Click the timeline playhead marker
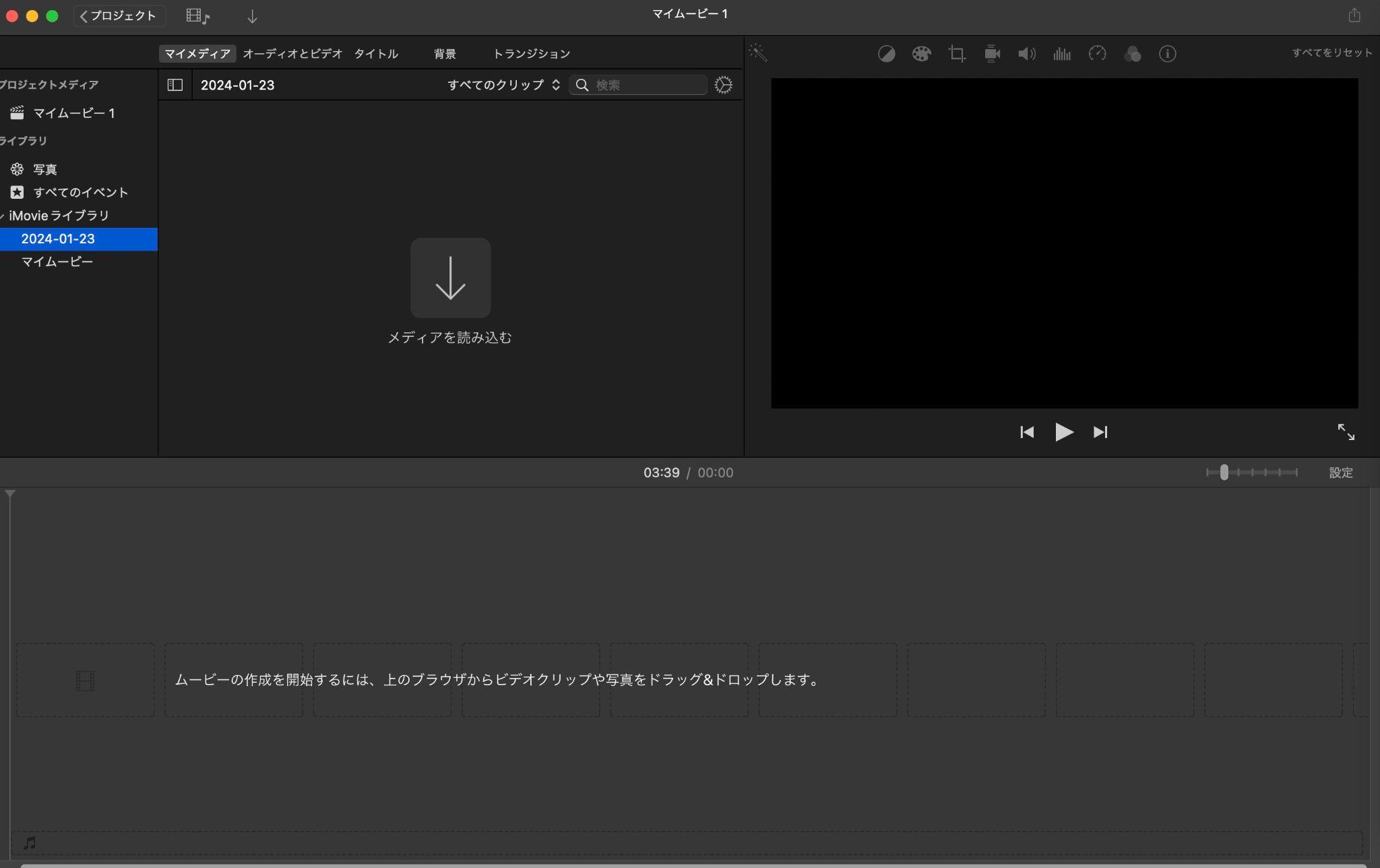 (x=10, y=494)
